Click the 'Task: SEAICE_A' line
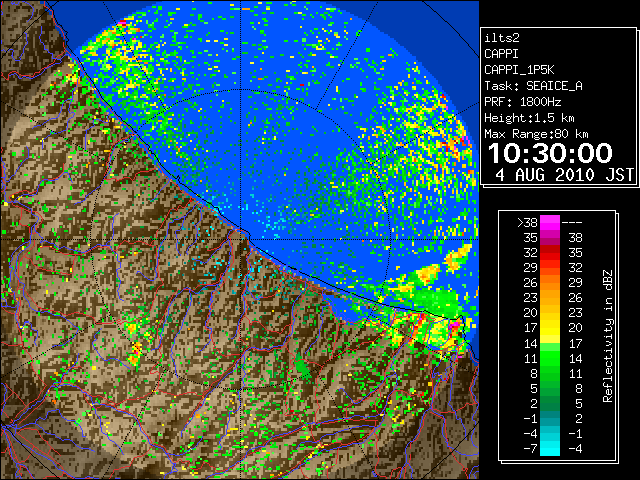 tap(533, 86)
